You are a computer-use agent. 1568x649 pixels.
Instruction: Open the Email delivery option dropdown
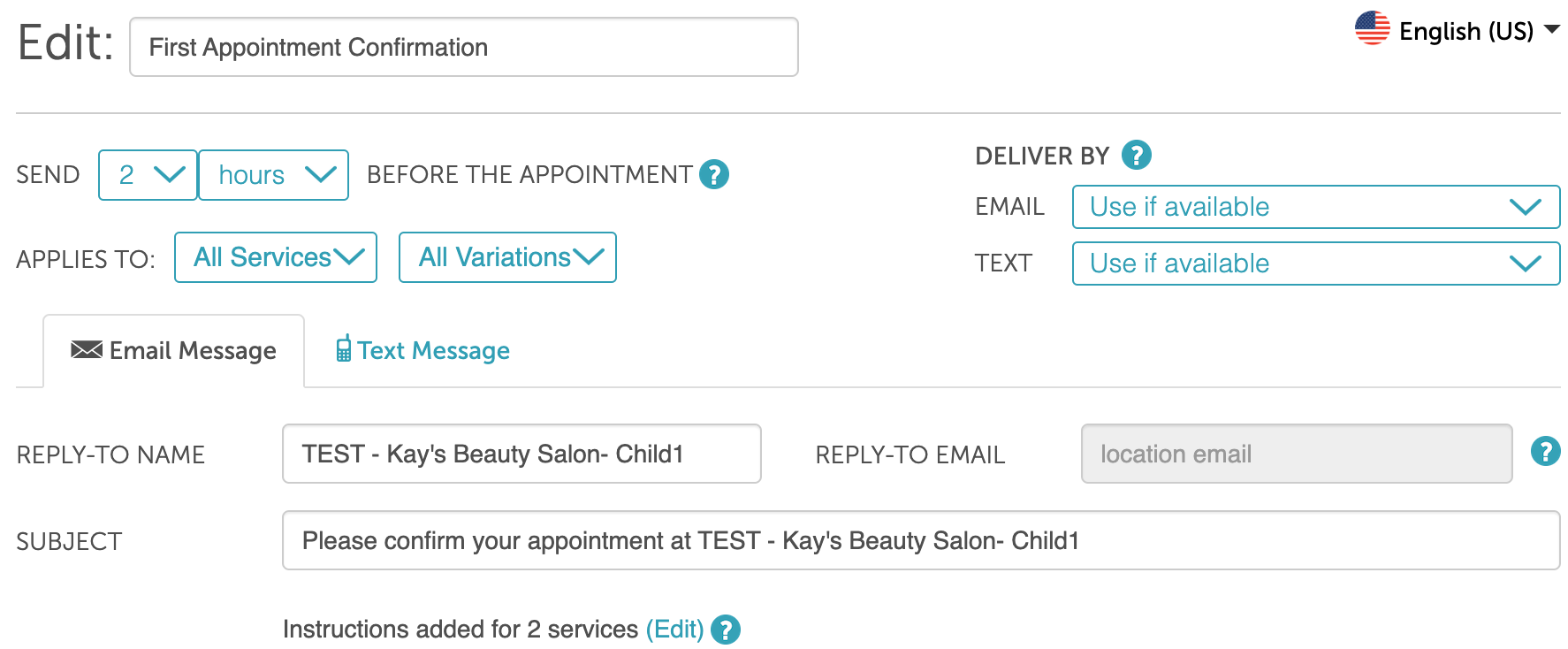pos(1316,207)
